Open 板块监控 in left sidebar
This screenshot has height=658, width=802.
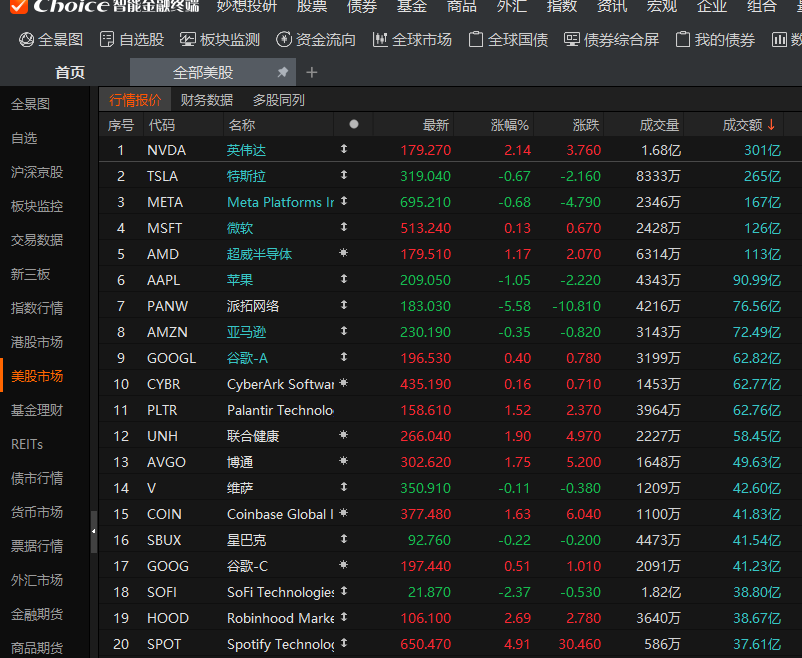click(x=37, y=206)
